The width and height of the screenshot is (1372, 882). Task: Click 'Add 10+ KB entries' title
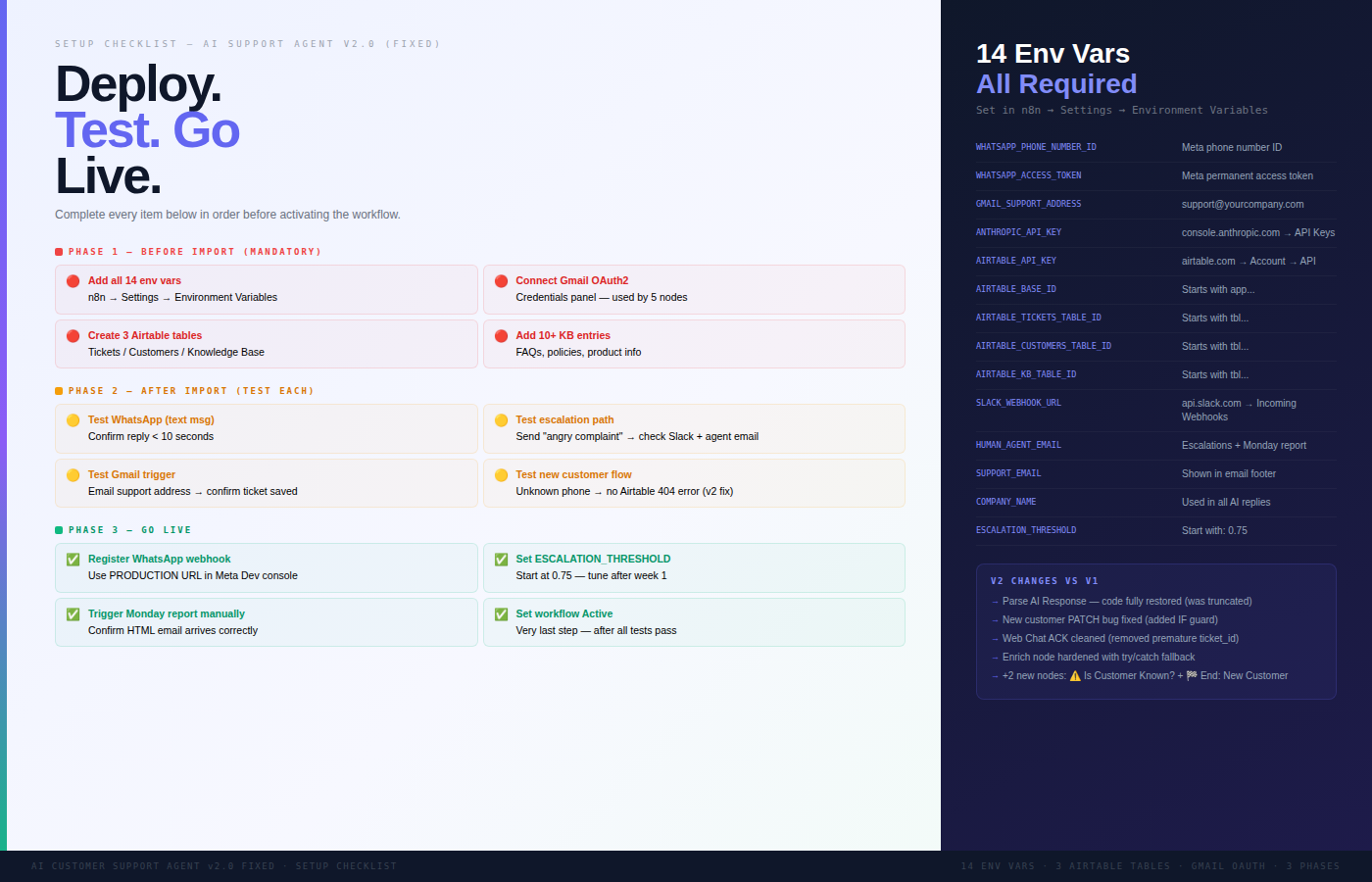[x=563, y=335]
